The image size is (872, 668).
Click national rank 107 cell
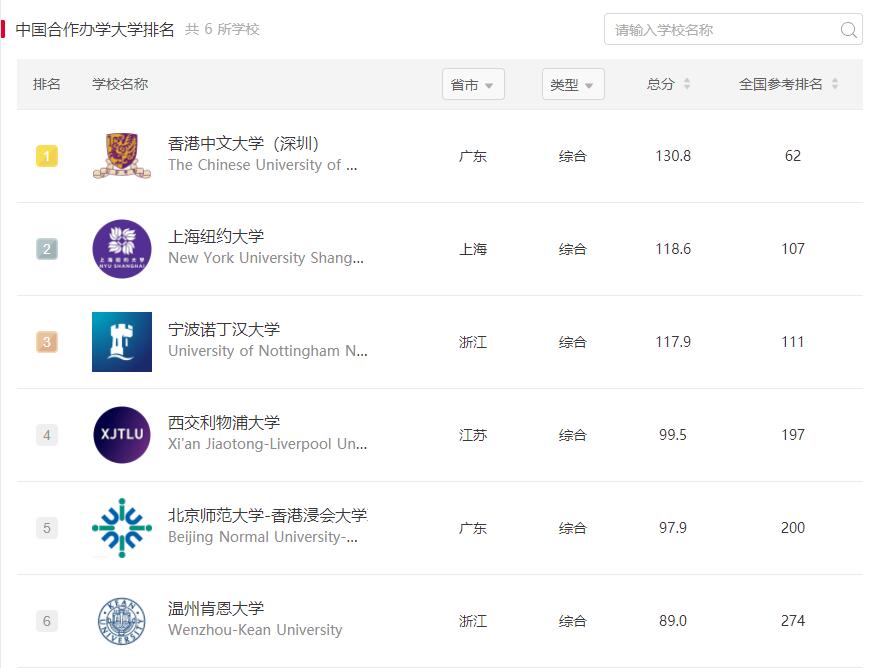point(793,249)
